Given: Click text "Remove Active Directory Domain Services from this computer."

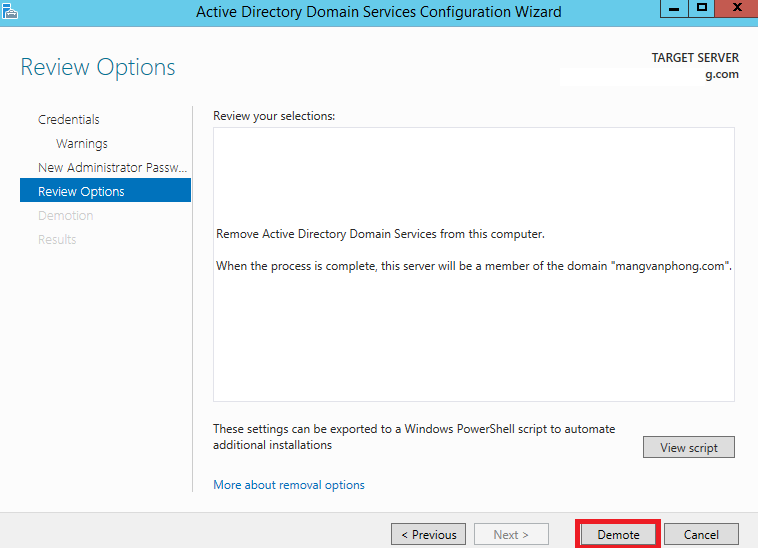Looking at the screenshot, I should pyautogui.click(x=380, y=234).
